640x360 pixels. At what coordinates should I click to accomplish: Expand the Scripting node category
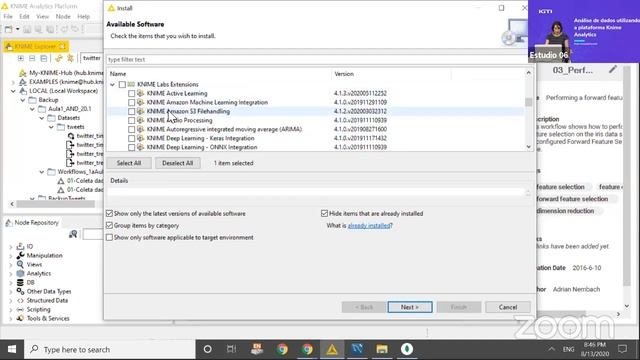pos(11,309)
